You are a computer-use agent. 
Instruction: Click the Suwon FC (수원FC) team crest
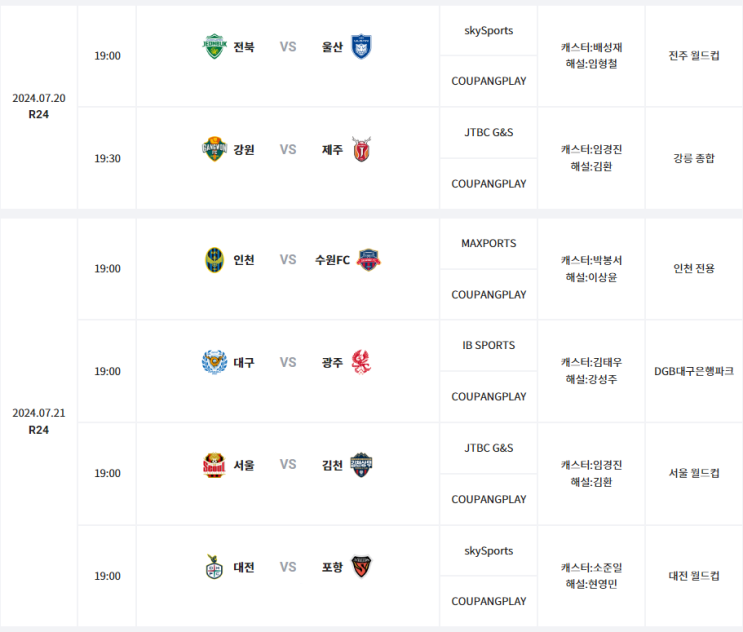coord(369,260)
